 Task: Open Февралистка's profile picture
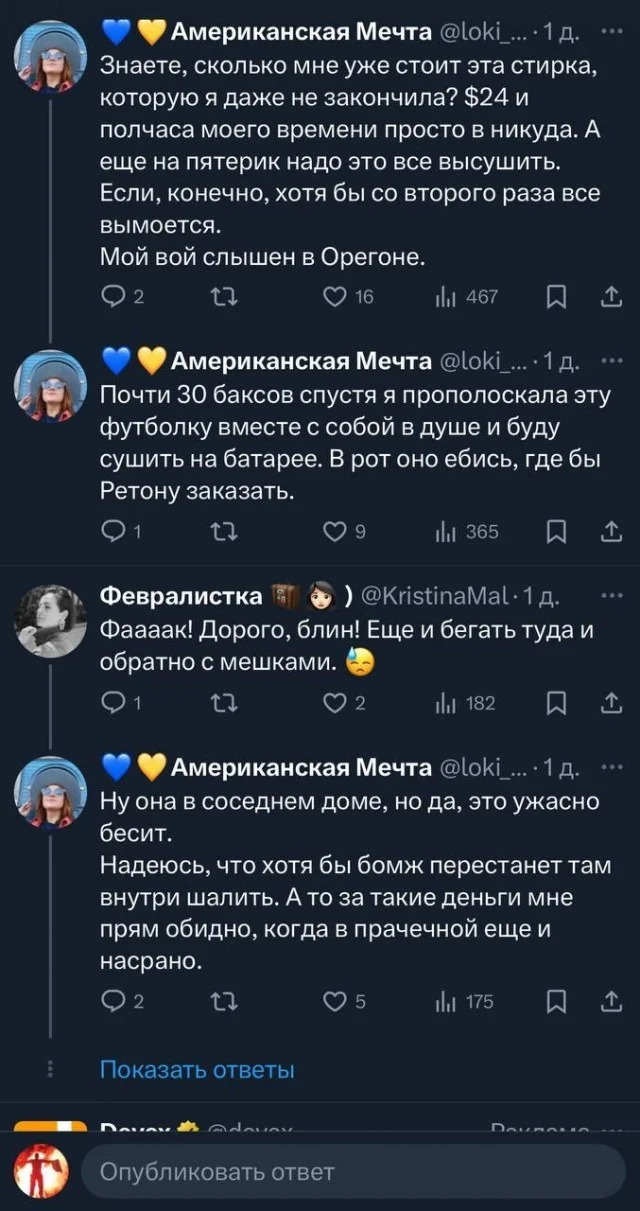pyautogui.click(x=50, y=621)
